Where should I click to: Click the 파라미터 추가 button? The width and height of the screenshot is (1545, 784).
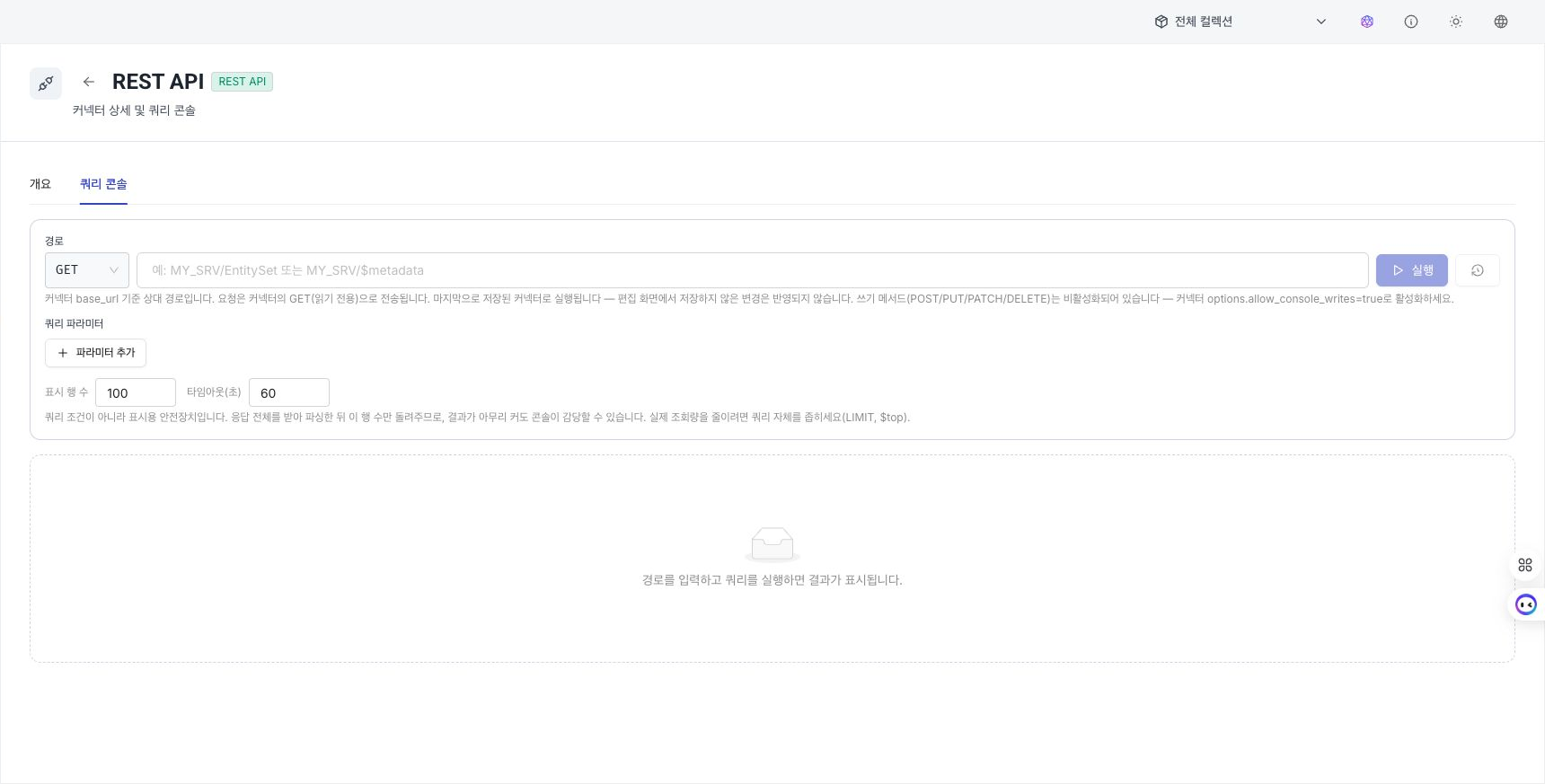(95, 353)
